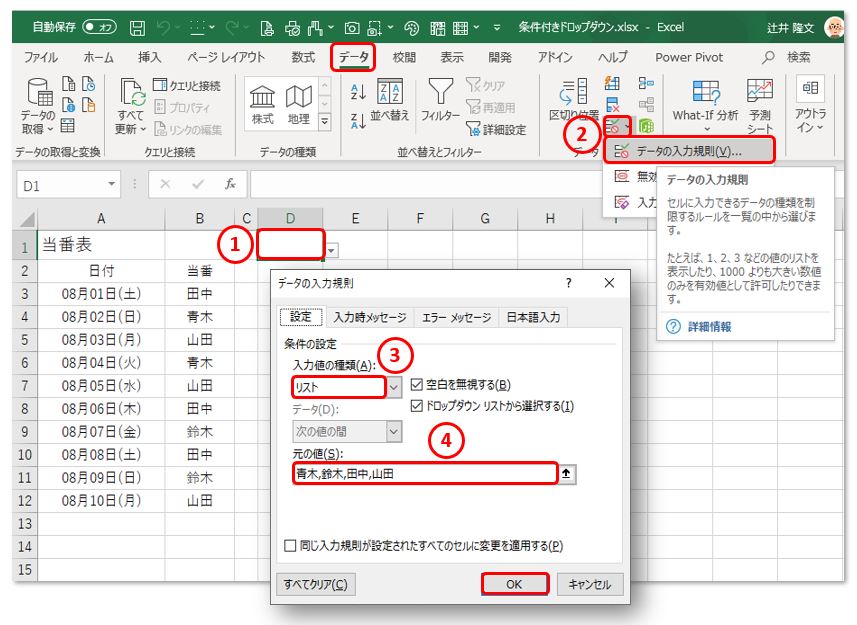
Task: Click 予測シート (Forecast Sheet) icon
Action: tap(760, 92)
